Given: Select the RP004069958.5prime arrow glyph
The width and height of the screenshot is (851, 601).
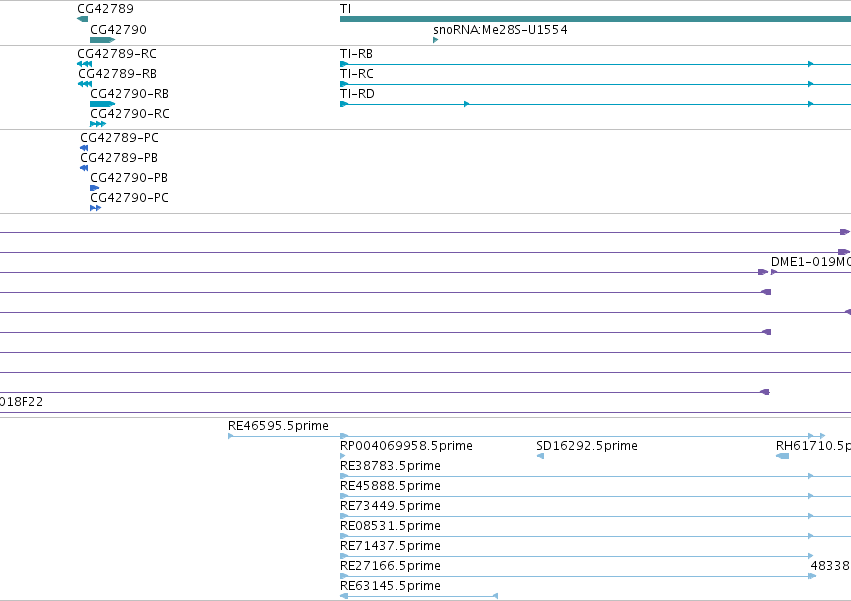Looking at the screenshot, I should (x=342, y=457).
